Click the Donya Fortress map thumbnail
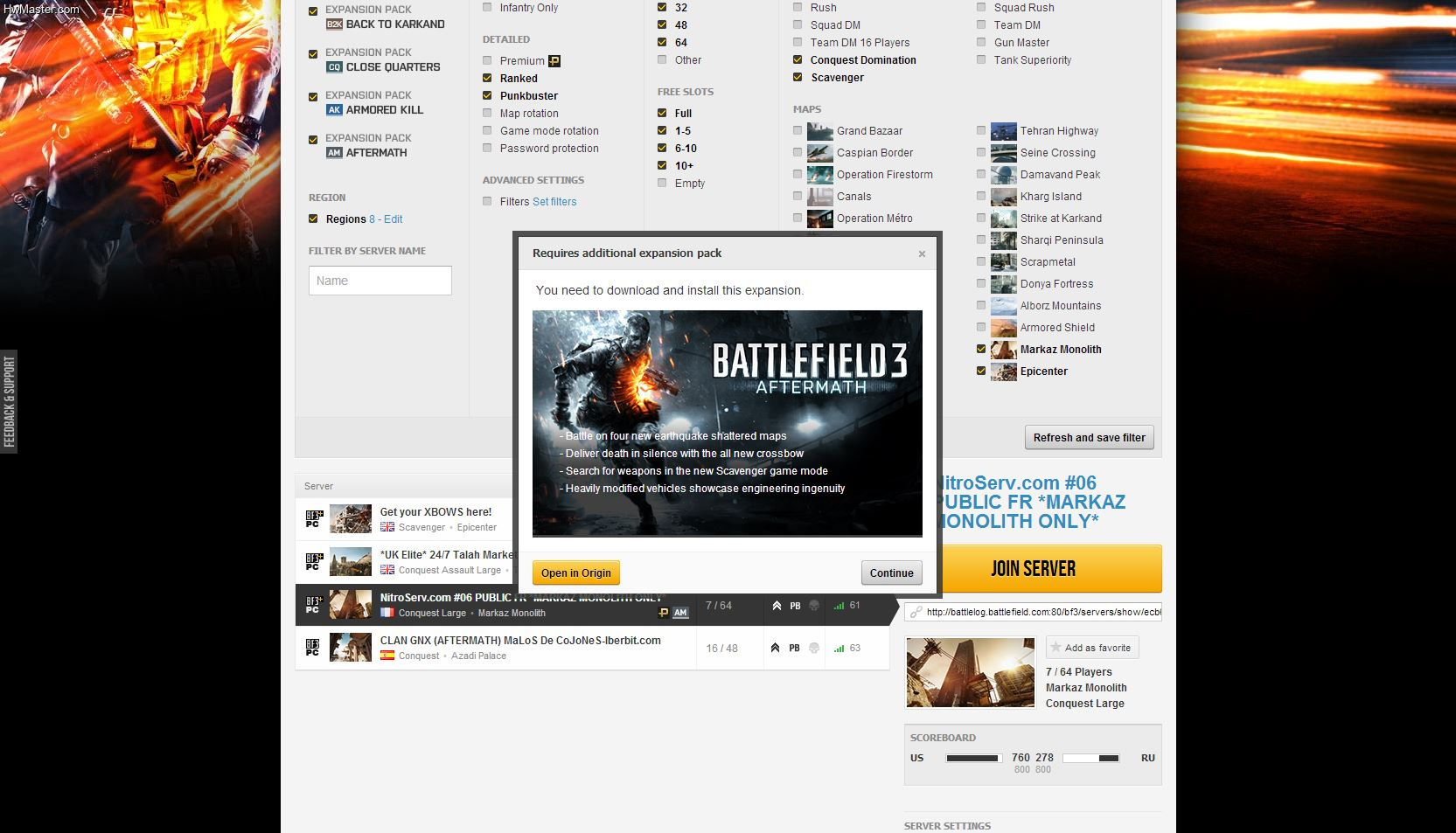The image size is (1456, 833). [1004, 284]
